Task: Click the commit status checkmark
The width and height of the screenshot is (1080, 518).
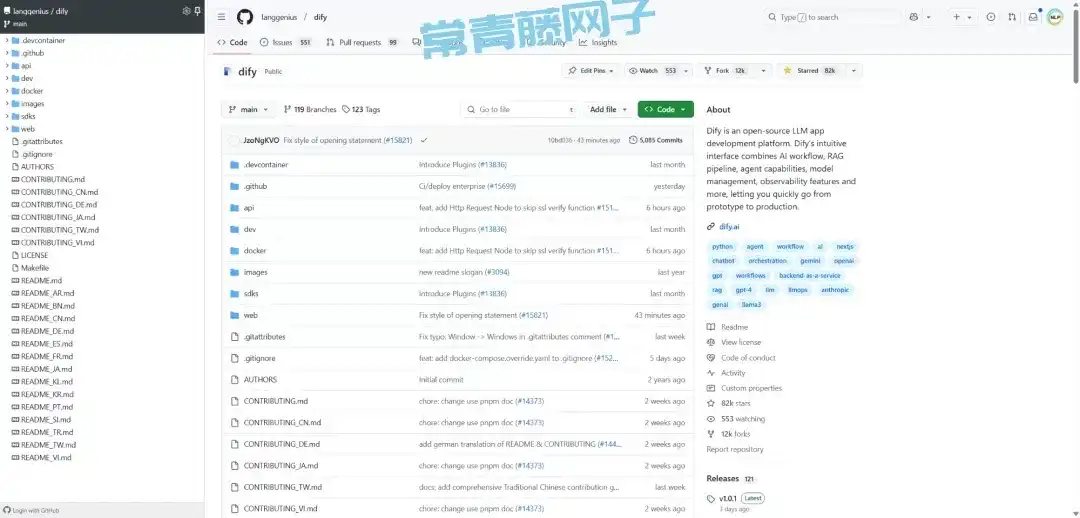Action: coord(424,140)
